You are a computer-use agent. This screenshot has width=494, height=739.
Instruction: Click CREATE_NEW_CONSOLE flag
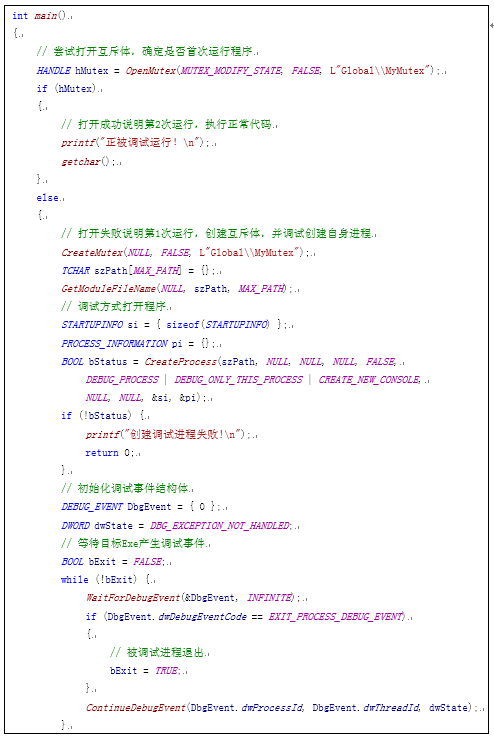tap(369, 379)
